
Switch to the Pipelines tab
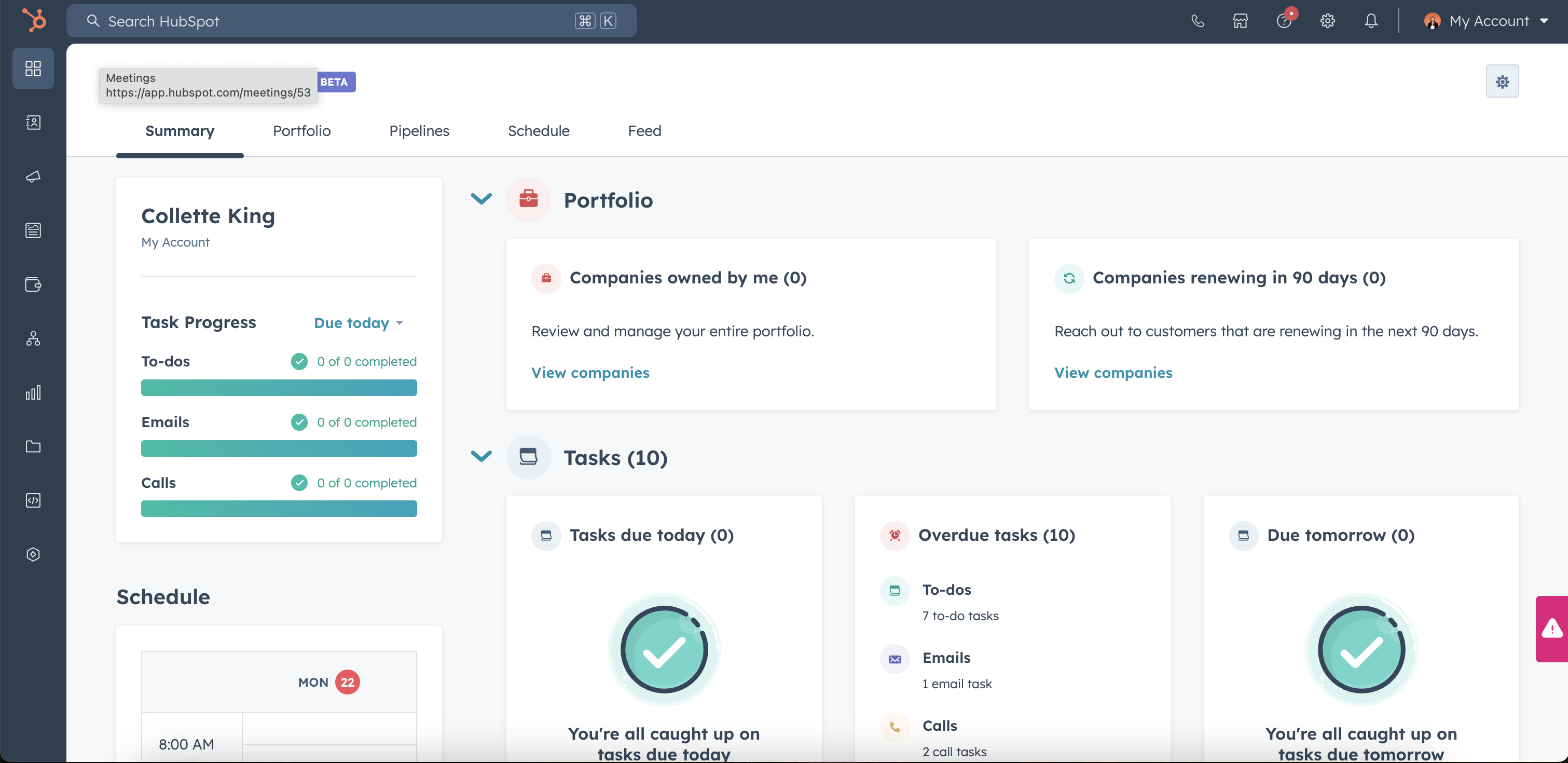pos(419,131)
